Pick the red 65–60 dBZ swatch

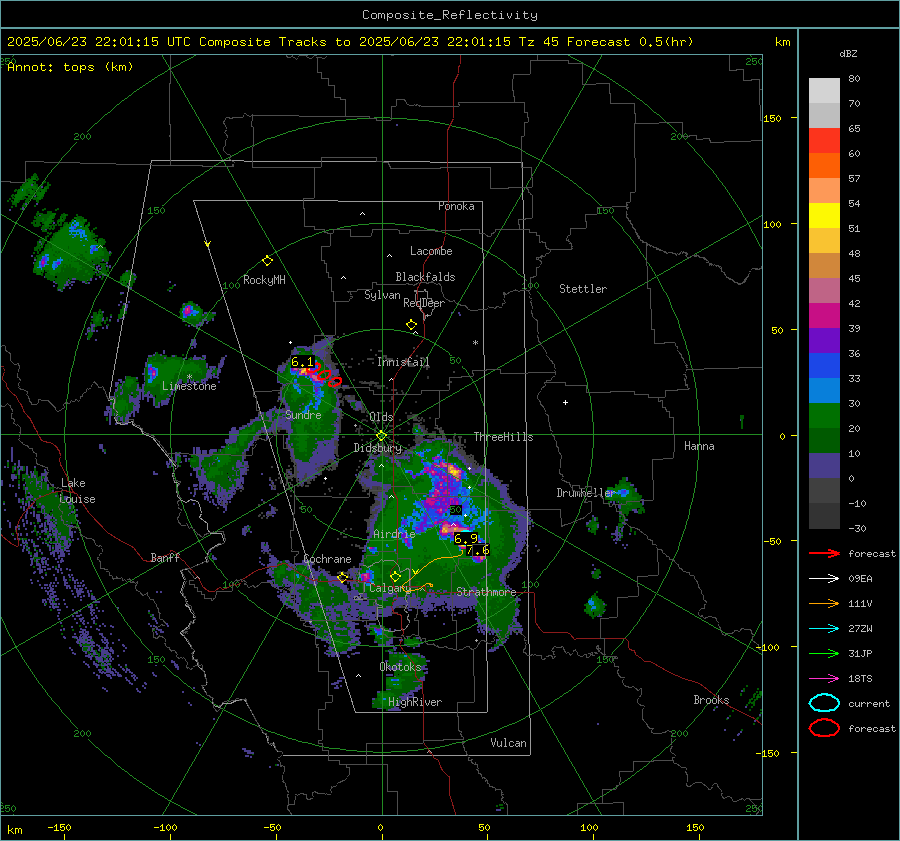(x=824, y=141)
